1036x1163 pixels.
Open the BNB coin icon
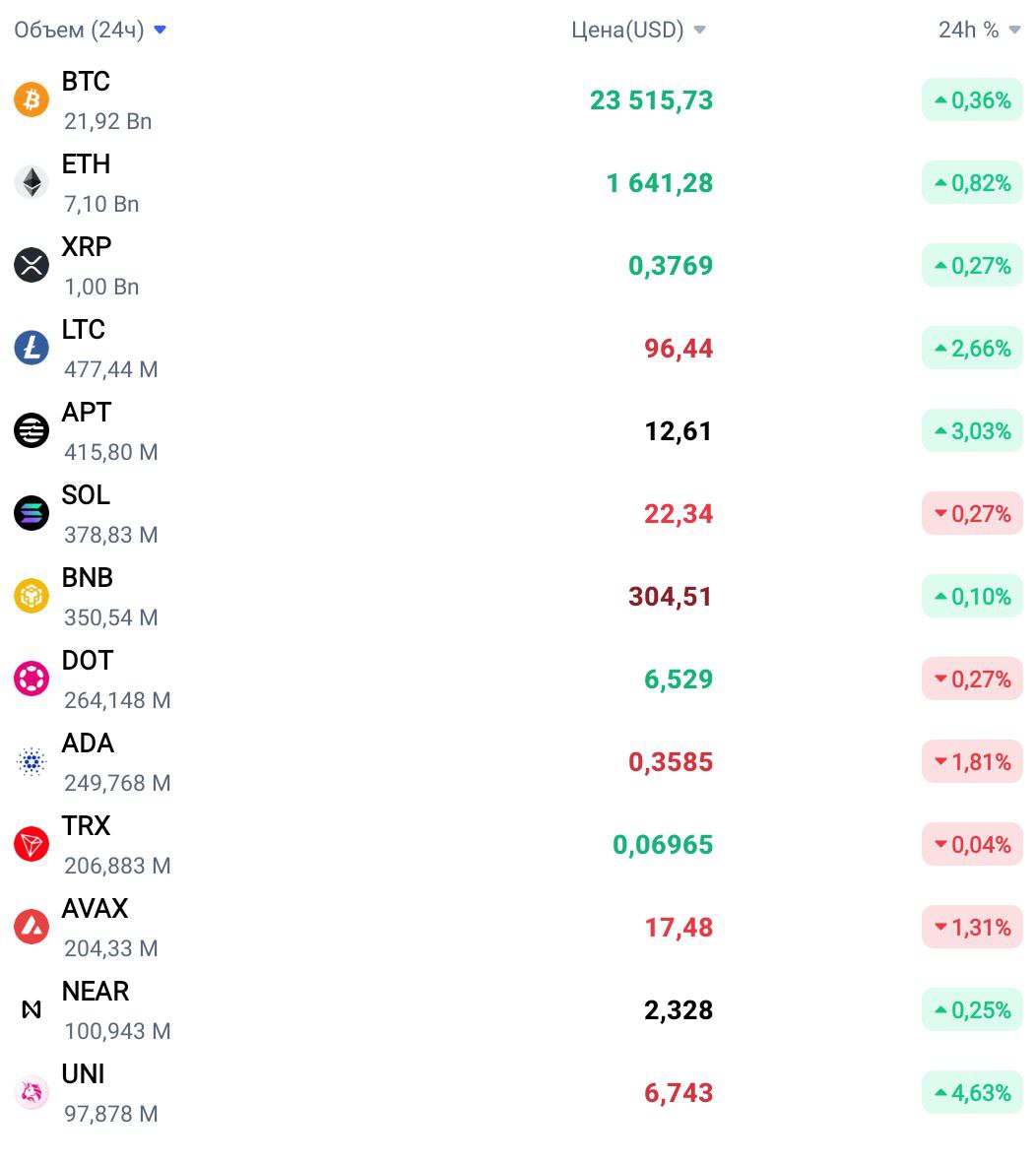tap(32, 596)
